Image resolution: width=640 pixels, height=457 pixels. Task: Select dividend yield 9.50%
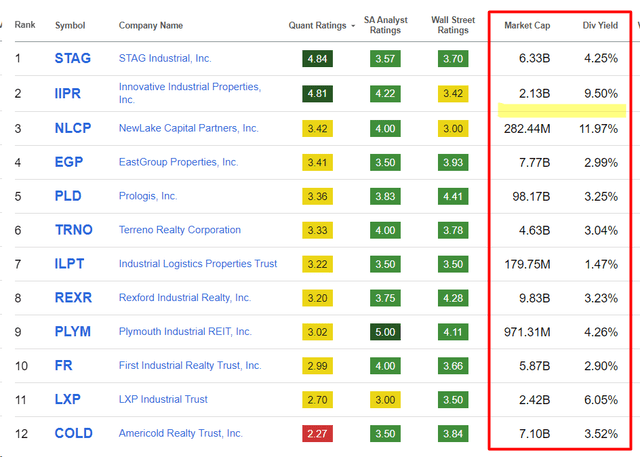tap(601, 94)
